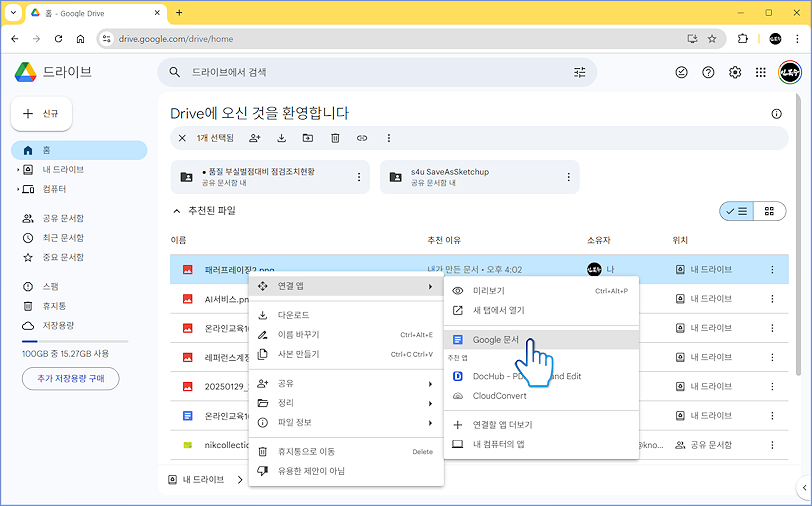This screenshot has width=812, height=506.
Task: Open Google apps grid icon
Action: 760,73
